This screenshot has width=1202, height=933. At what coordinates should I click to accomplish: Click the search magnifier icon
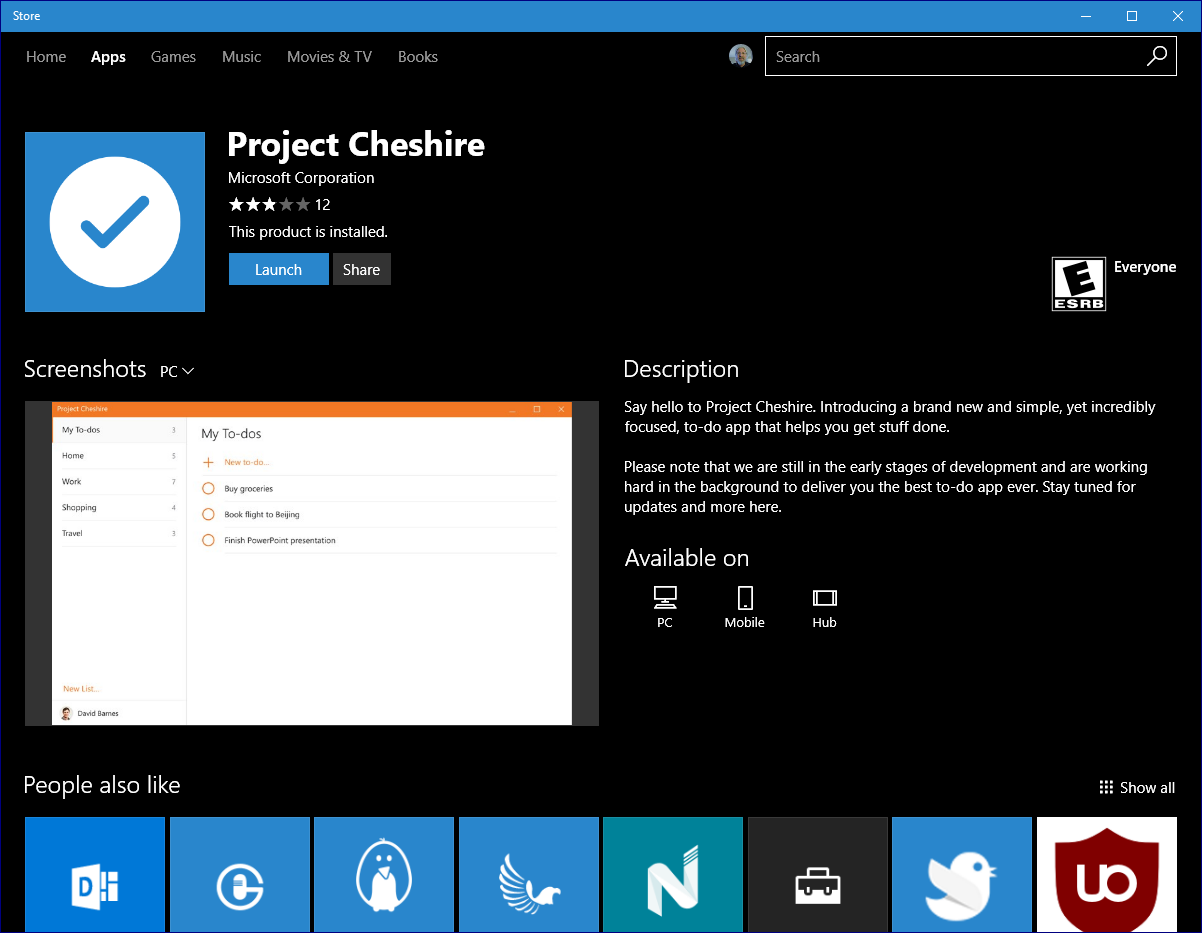[x=1156, y=57]
